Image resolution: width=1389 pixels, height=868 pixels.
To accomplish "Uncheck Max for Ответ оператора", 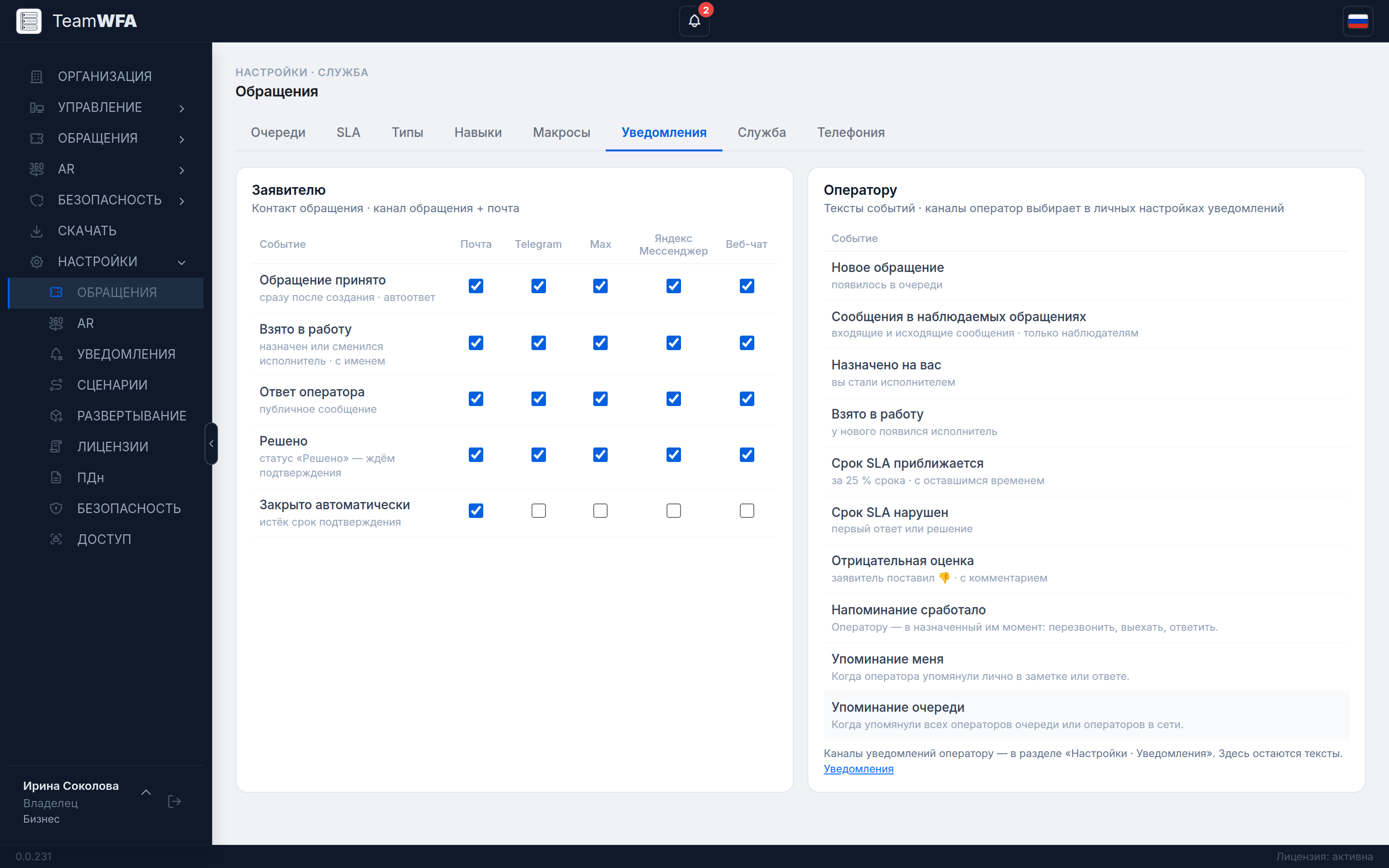I will pyautogui.click(x=600, y=399).
